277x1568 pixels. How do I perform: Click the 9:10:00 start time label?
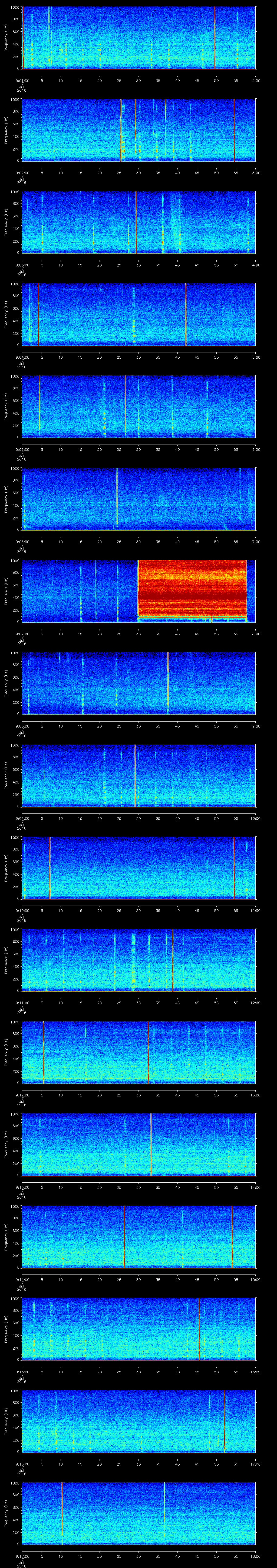[22, 910]
